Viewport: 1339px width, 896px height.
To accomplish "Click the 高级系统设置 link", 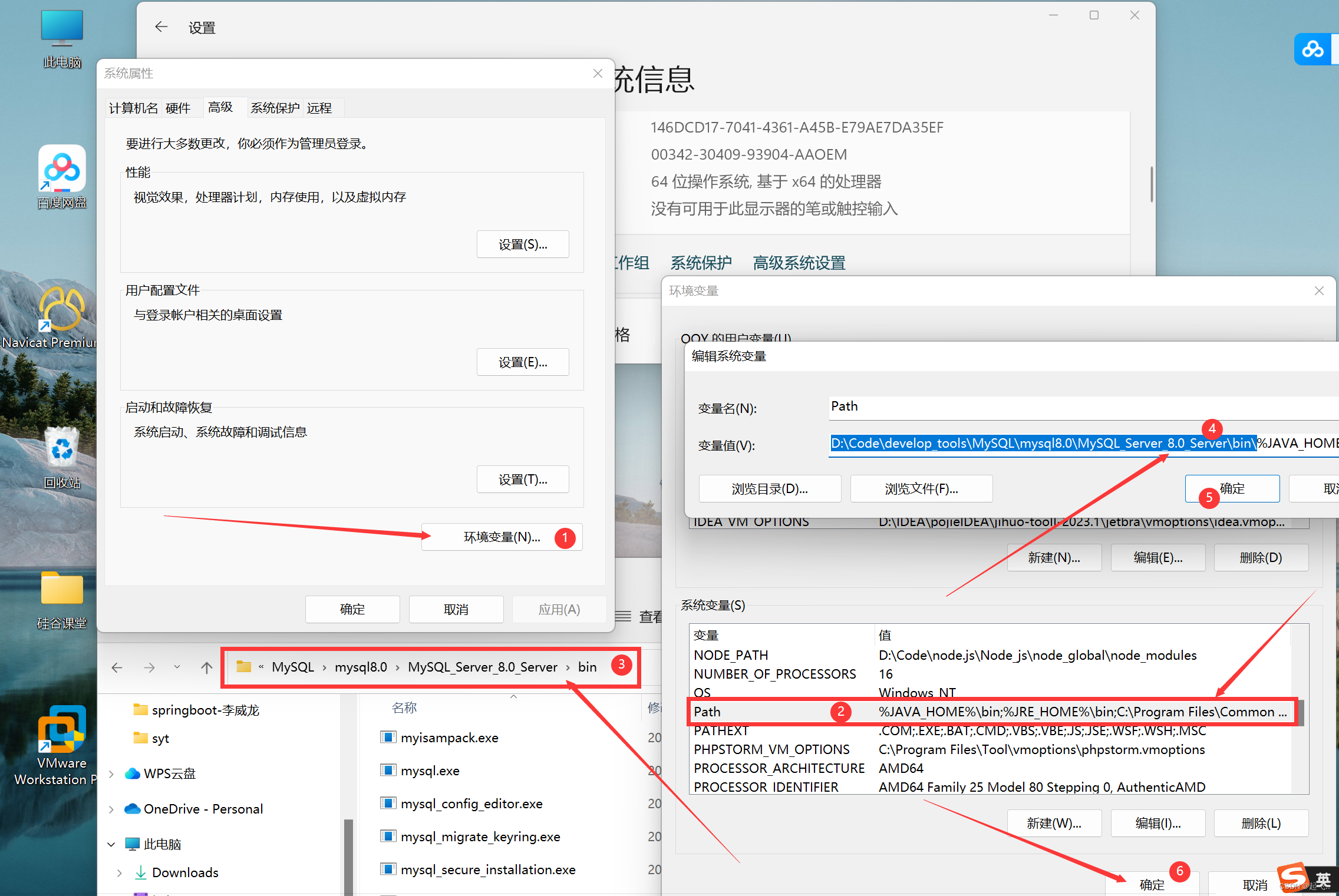I will tap(799, 263).
